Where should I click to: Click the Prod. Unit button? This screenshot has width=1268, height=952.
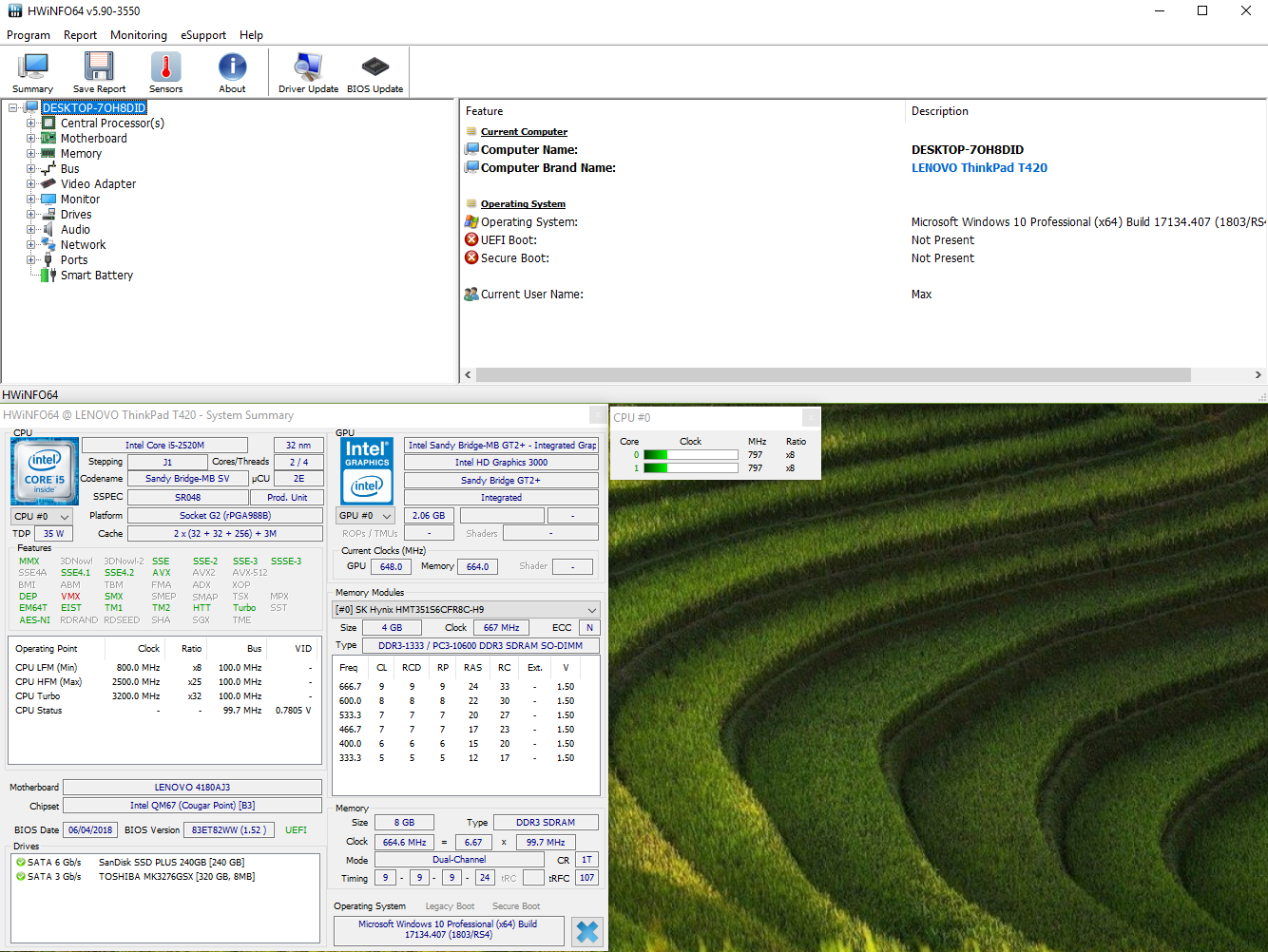[287, 497]
